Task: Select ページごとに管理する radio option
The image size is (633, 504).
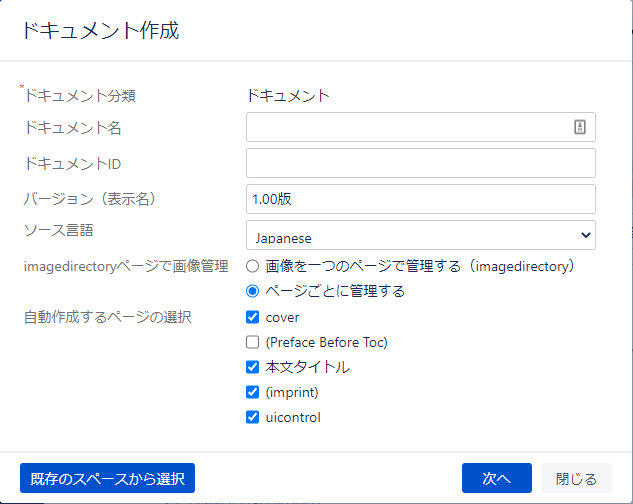Action: click(252, 291)
